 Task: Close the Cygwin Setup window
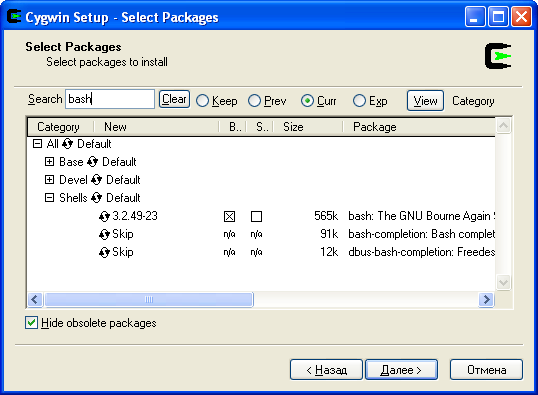[521, 16]
